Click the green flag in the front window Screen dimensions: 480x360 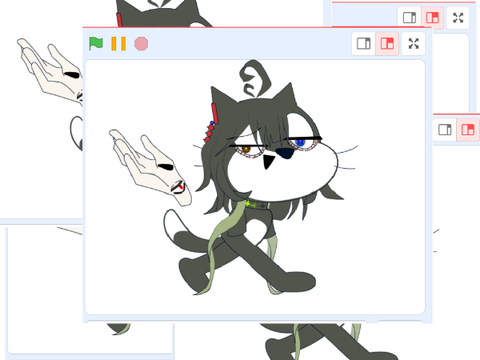tap(96, 44)
